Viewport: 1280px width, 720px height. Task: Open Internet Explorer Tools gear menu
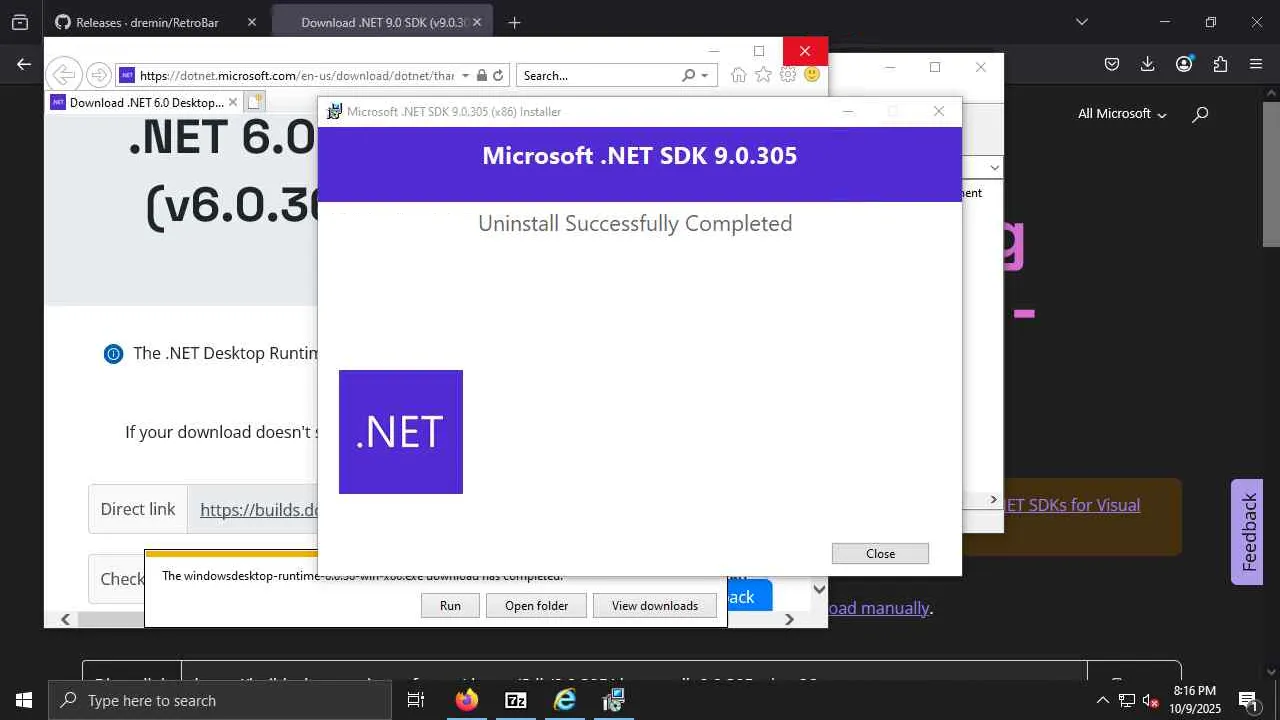(x=788, y=75)
